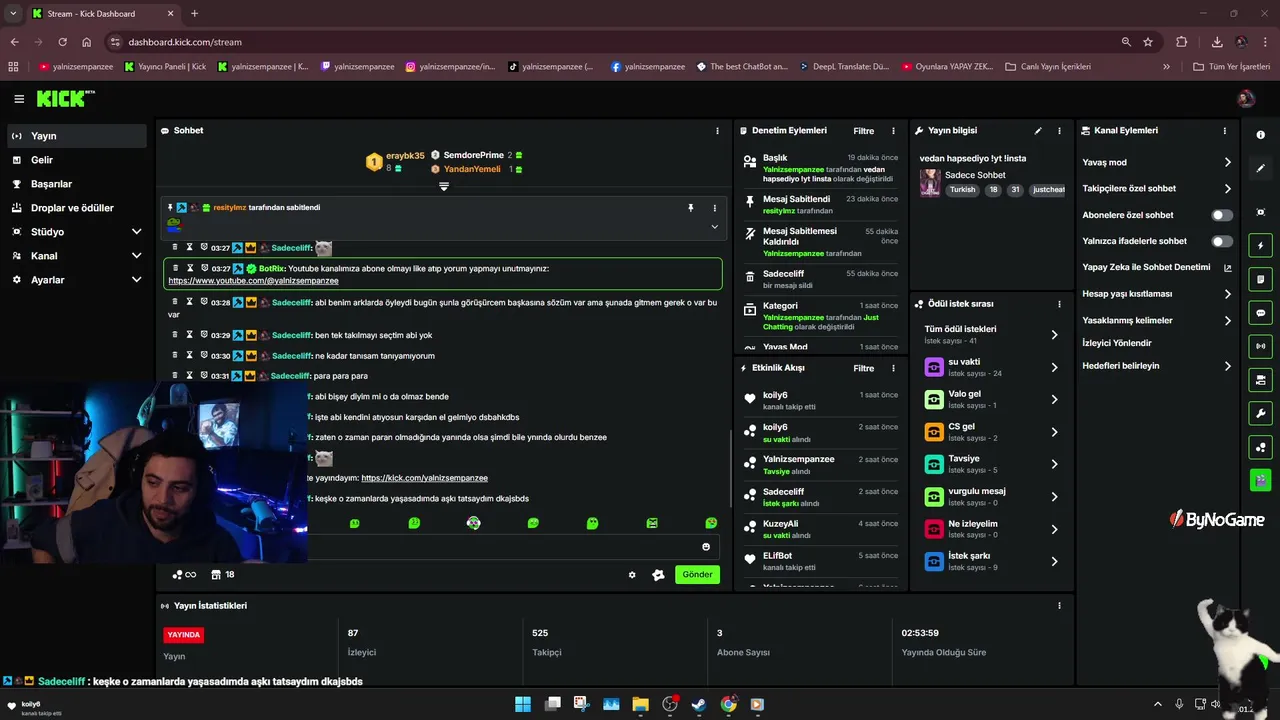This screenshot has height=720, width=1280.
Task: Edit stream info with pencil icon
Action: pos(1038,131)
